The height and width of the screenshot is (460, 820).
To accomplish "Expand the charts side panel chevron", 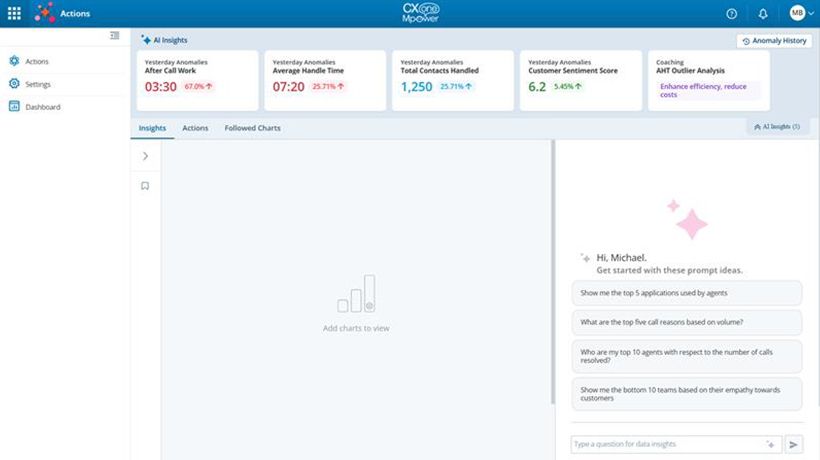I will [x=145, y=156].
